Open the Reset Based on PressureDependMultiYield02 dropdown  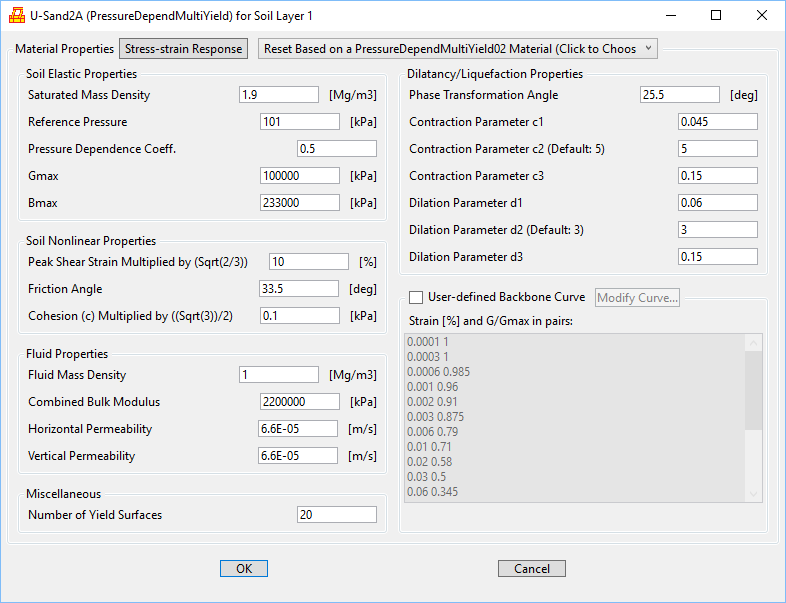[457, 48]
